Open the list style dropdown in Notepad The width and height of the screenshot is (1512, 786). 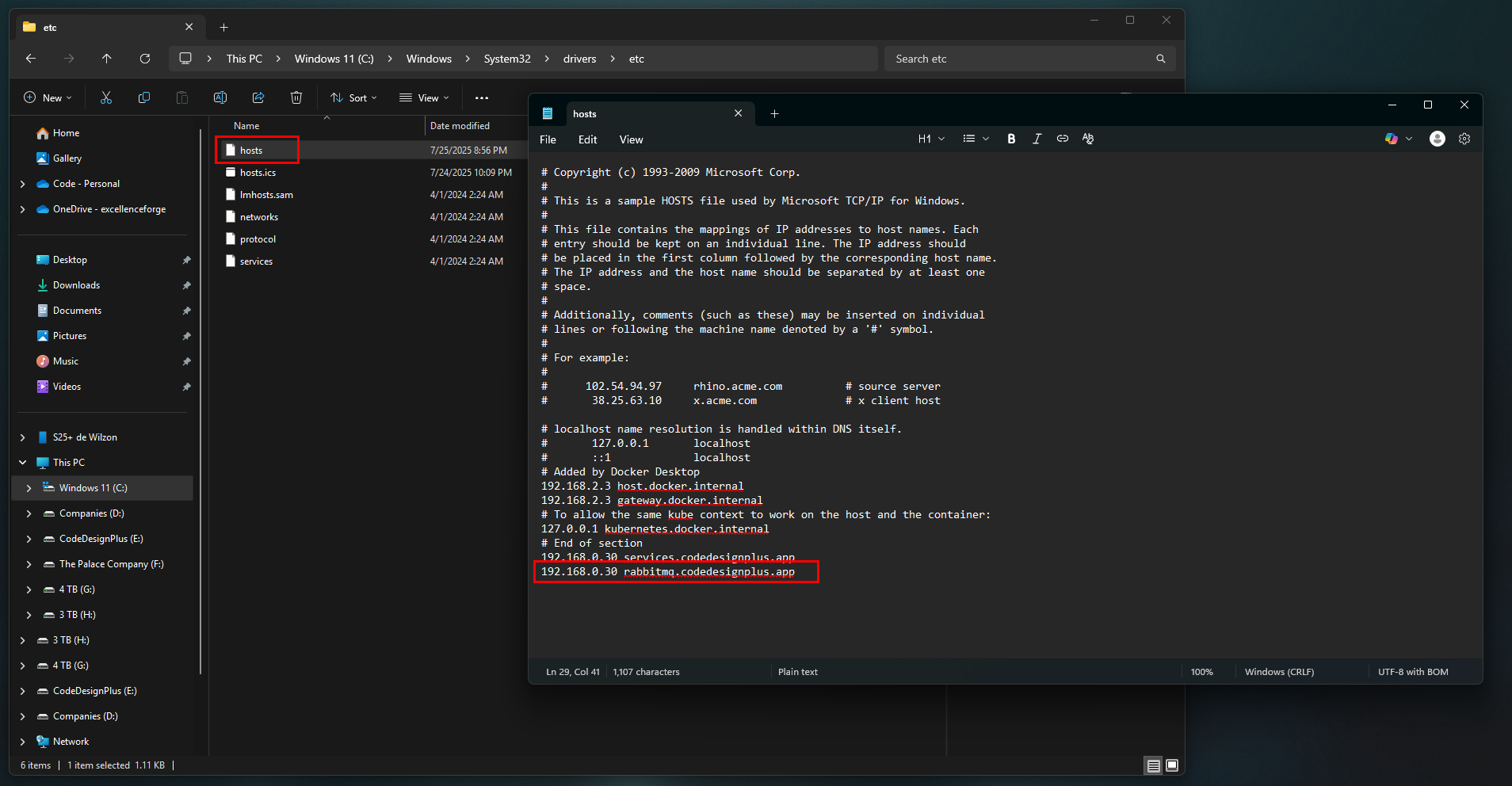(x=976, y=139)
